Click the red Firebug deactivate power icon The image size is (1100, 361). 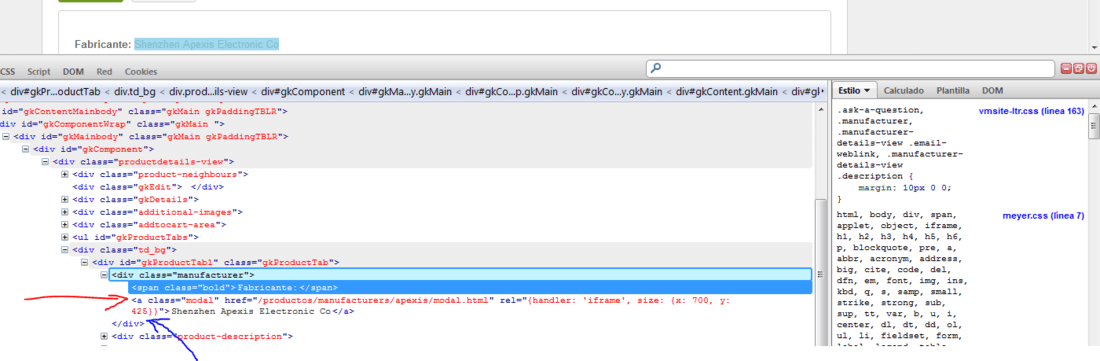1092,69
